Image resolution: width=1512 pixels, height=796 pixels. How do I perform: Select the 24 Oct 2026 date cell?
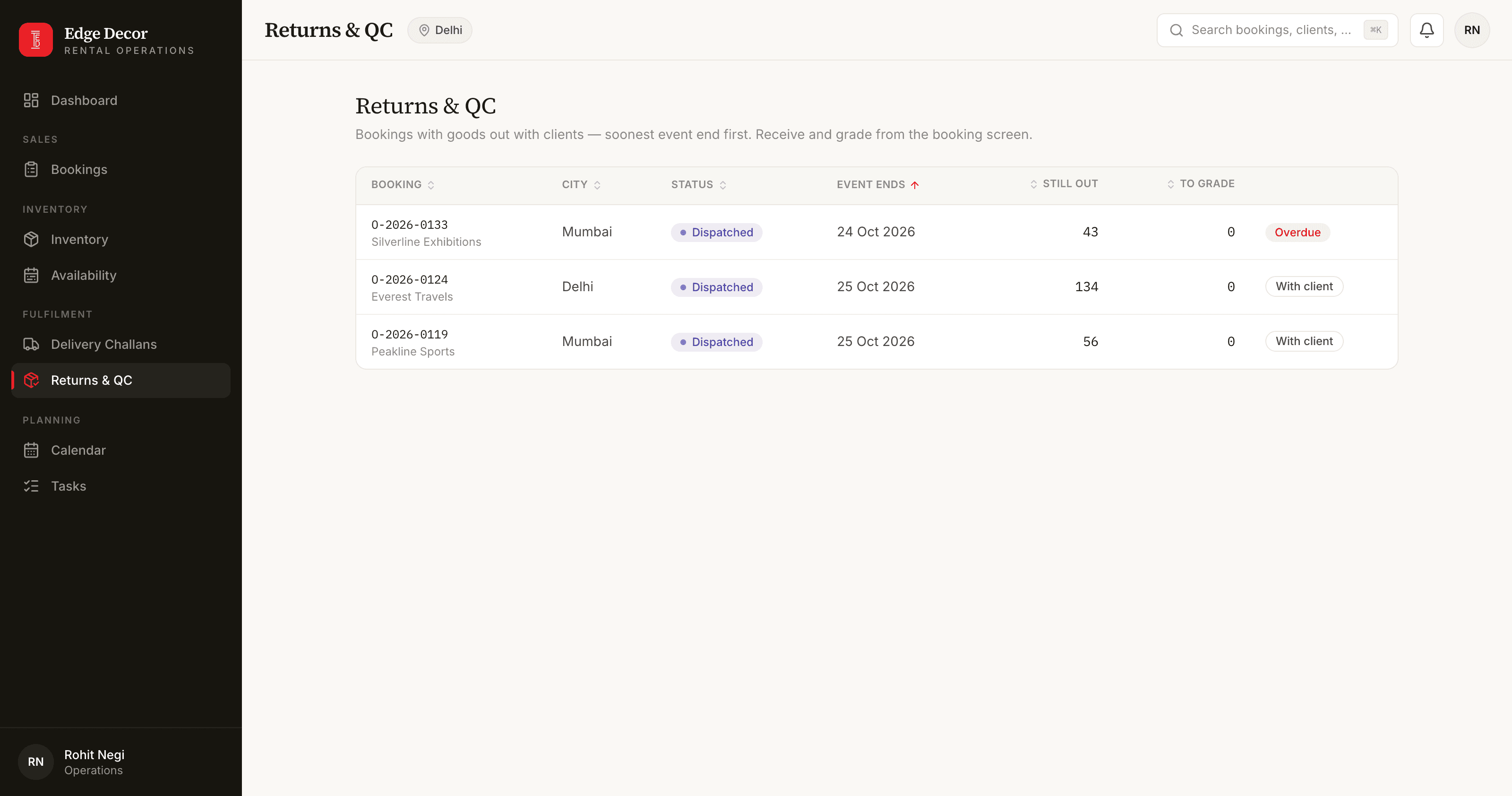coord(876,232)
